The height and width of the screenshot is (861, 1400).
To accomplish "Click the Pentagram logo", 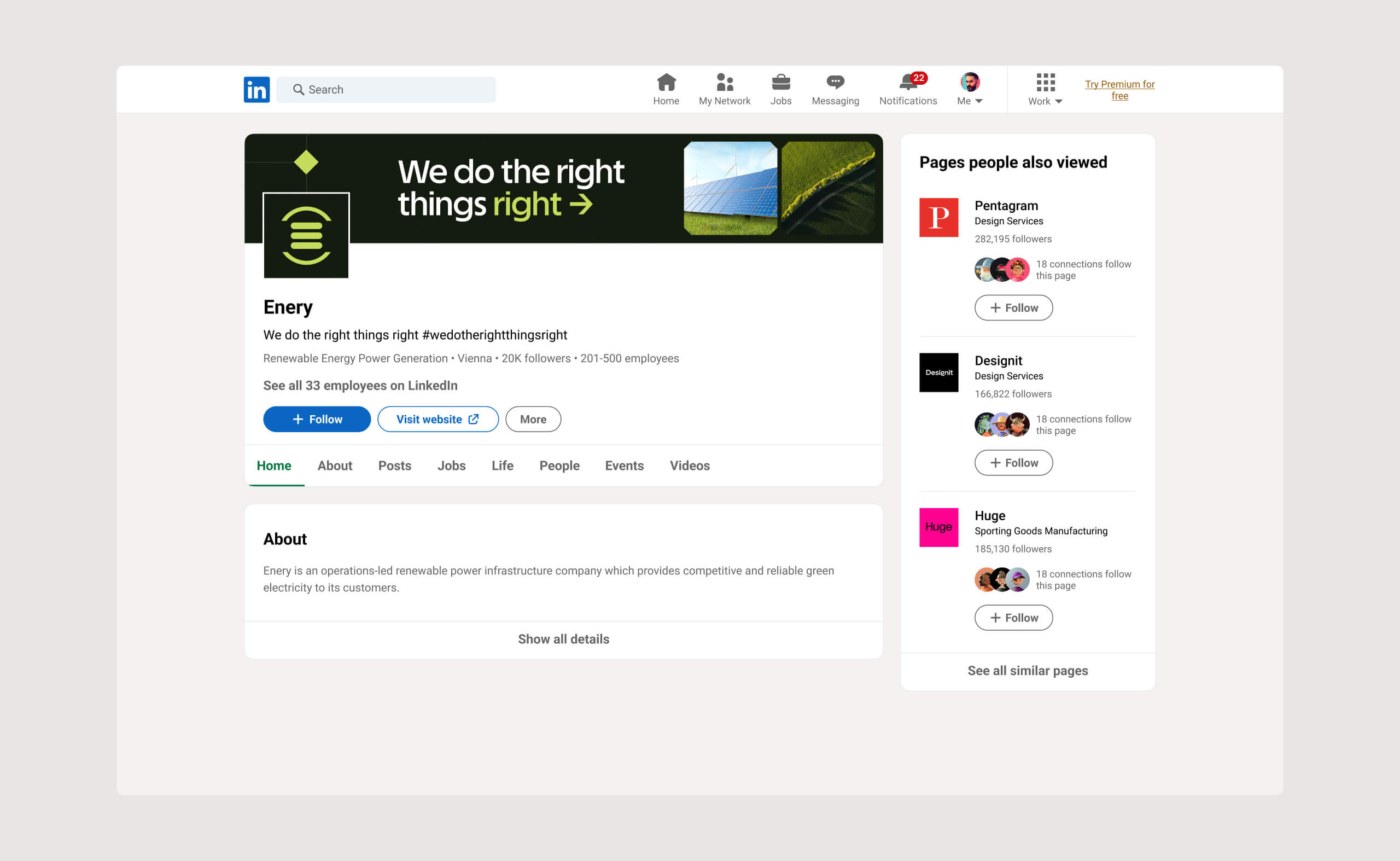I will click(939, 218).
